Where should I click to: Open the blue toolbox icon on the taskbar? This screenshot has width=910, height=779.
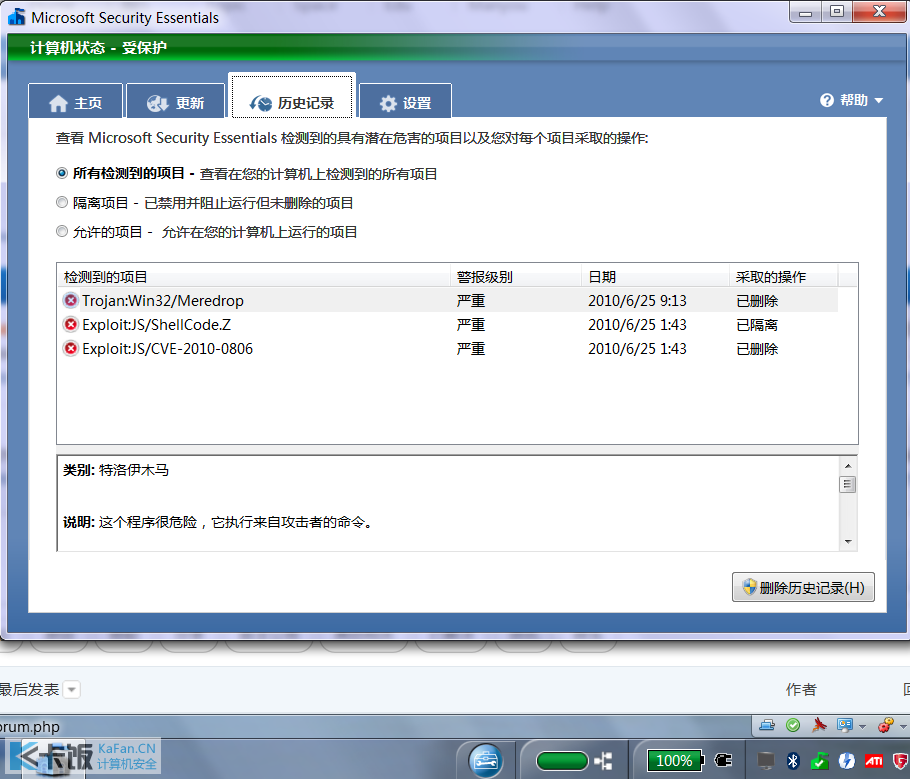click(x=485, y=760)
